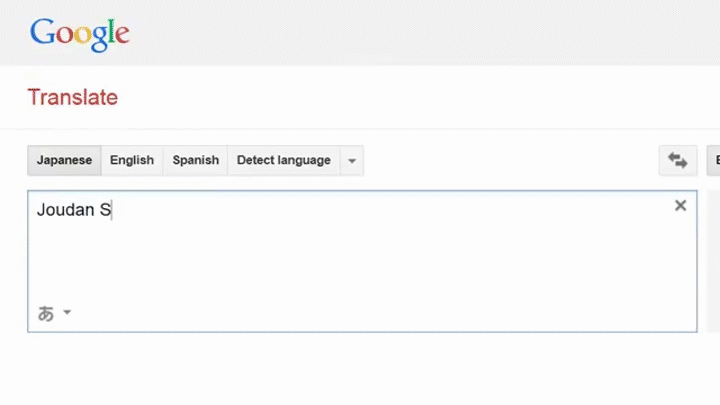
Task: Enable Detect language option
Action: tap(283, 160)
